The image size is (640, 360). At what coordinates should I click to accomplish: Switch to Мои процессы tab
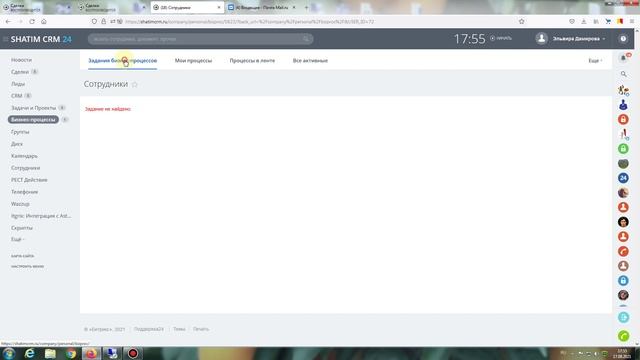pos(193,60)
